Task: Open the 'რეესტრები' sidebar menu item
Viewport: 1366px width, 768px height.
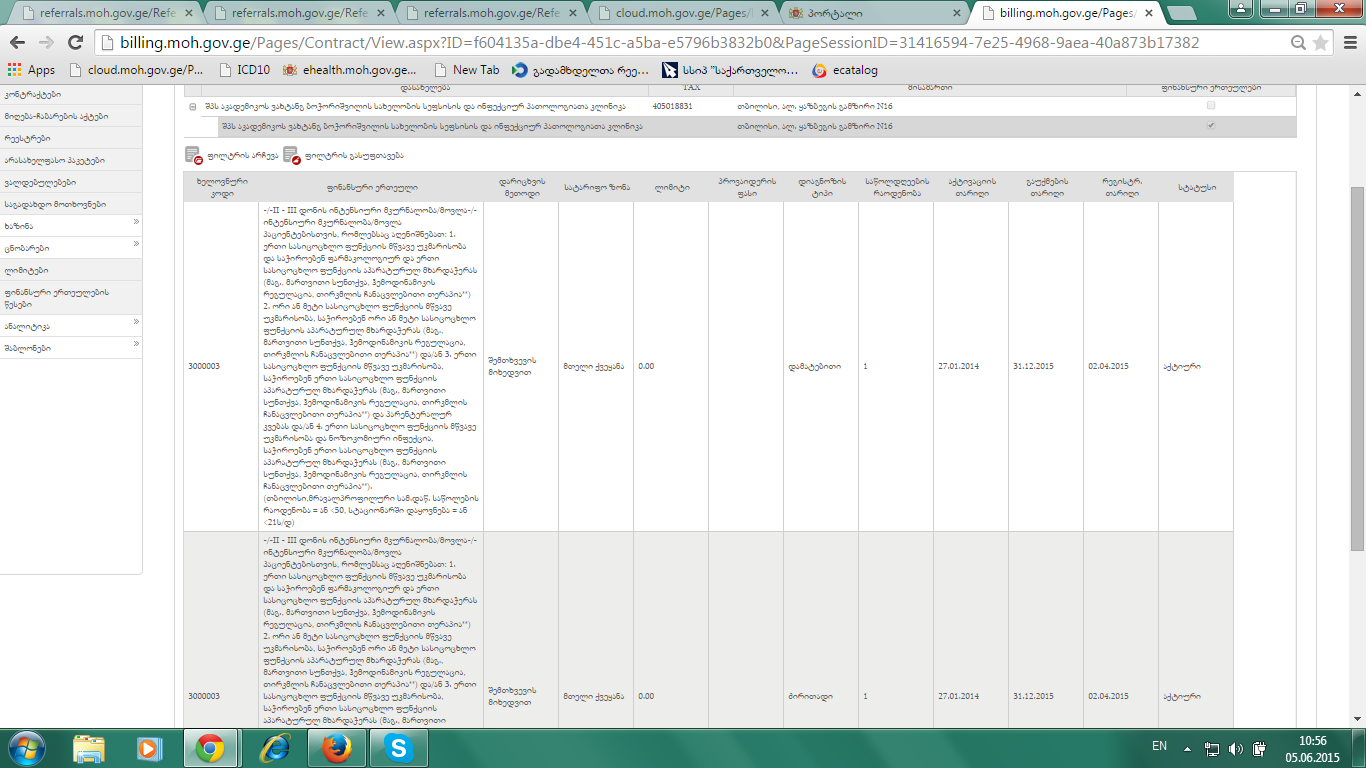Action: click(x=28, y=138)
